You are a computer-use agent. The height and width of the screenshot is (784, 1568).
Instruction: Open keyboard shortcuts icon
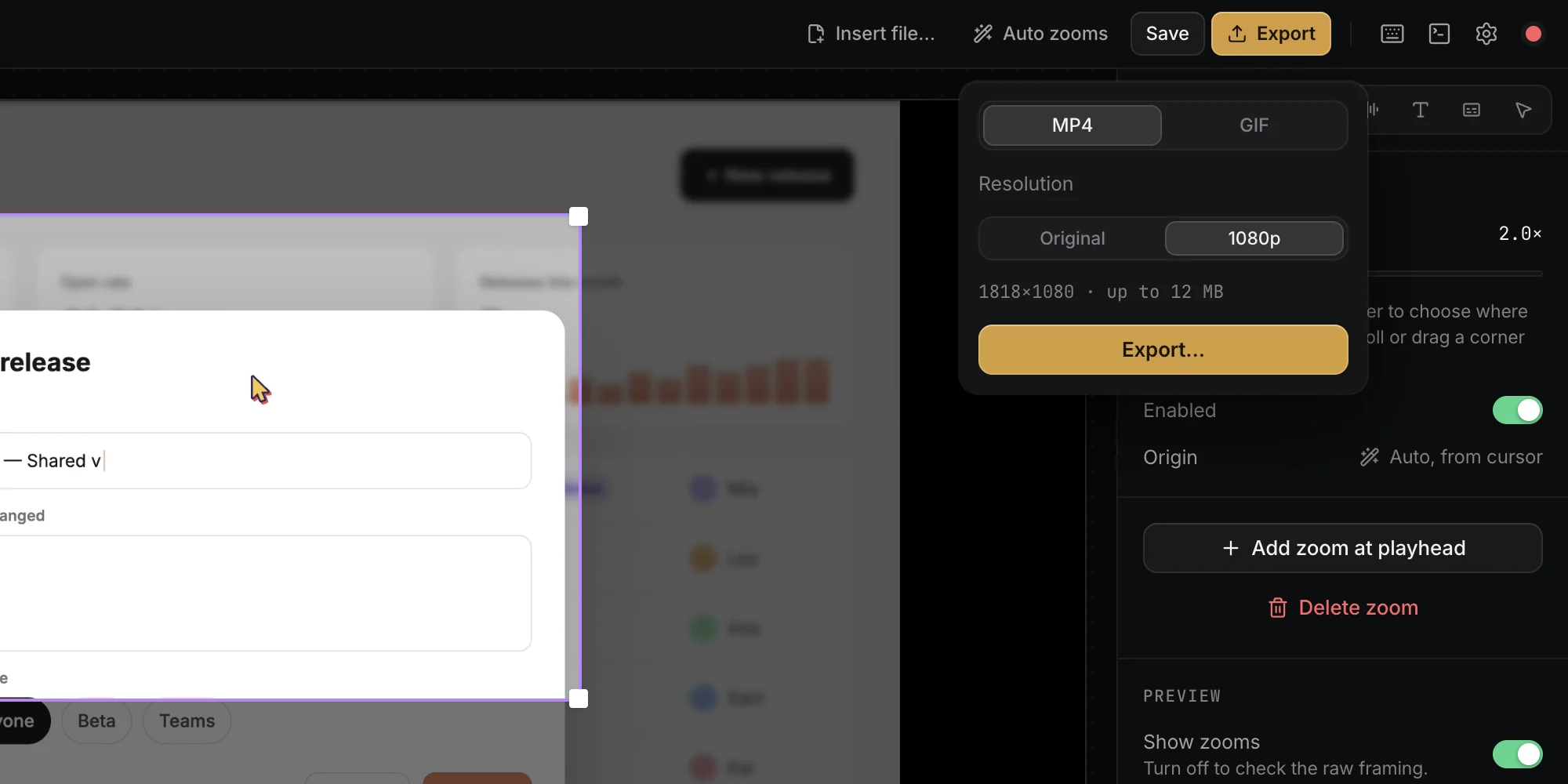tap(1392, 34)
